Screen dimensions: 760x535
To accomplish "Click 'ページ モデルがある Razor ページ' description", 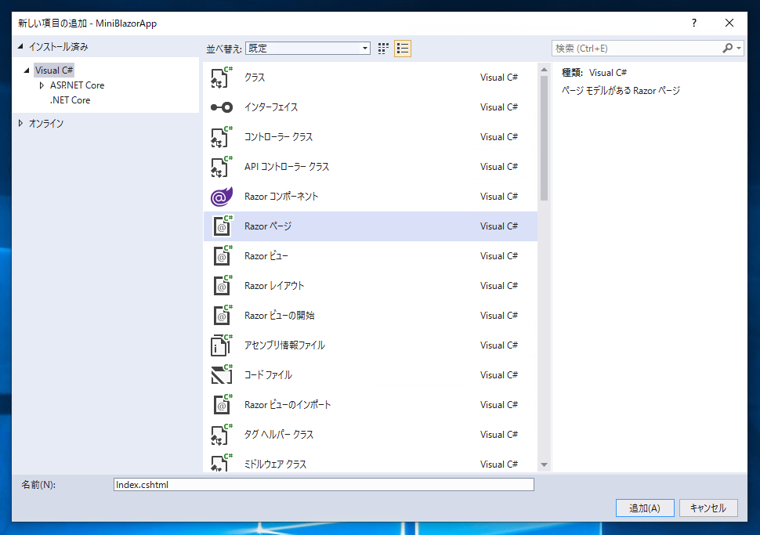I will pos(621,91).
